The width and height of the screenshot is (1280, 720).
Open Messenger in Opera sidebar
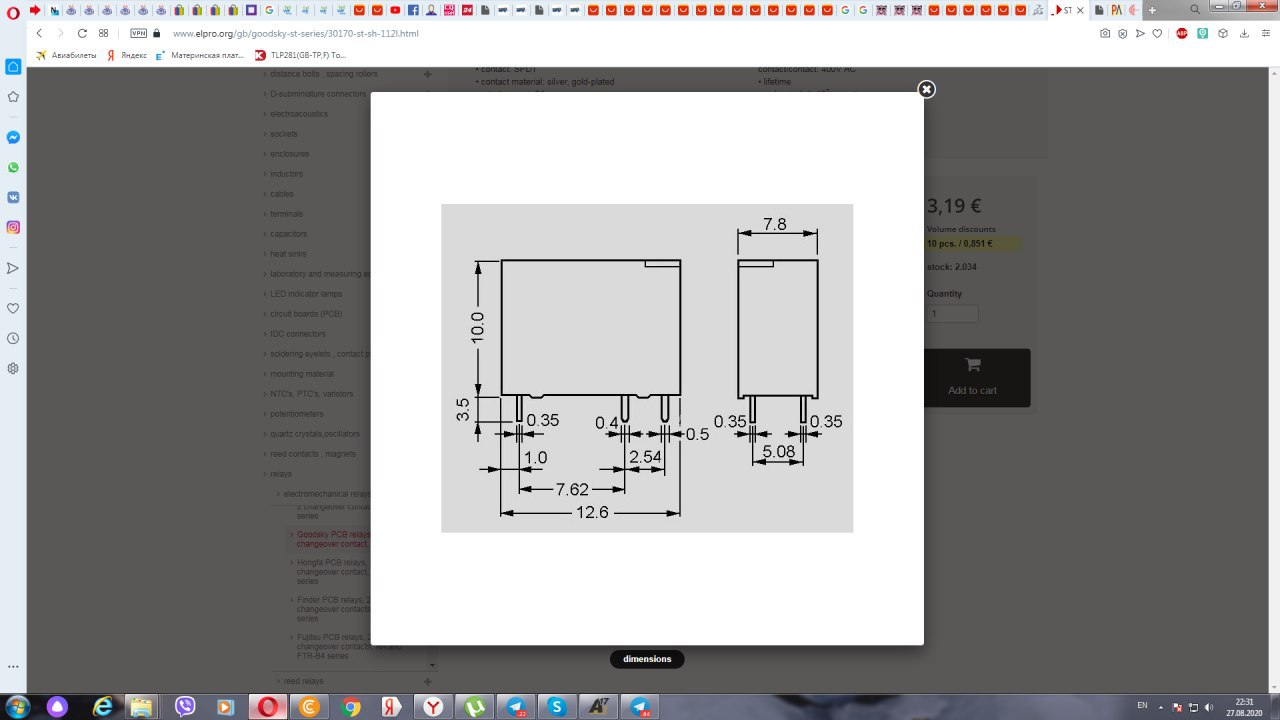coord(13,137)
